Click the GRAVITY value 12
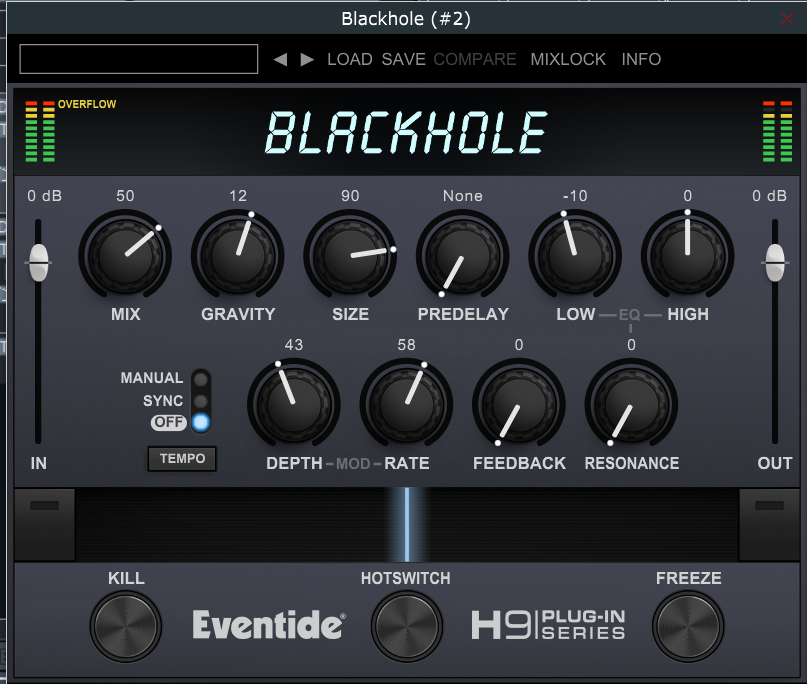 (238, 196)
